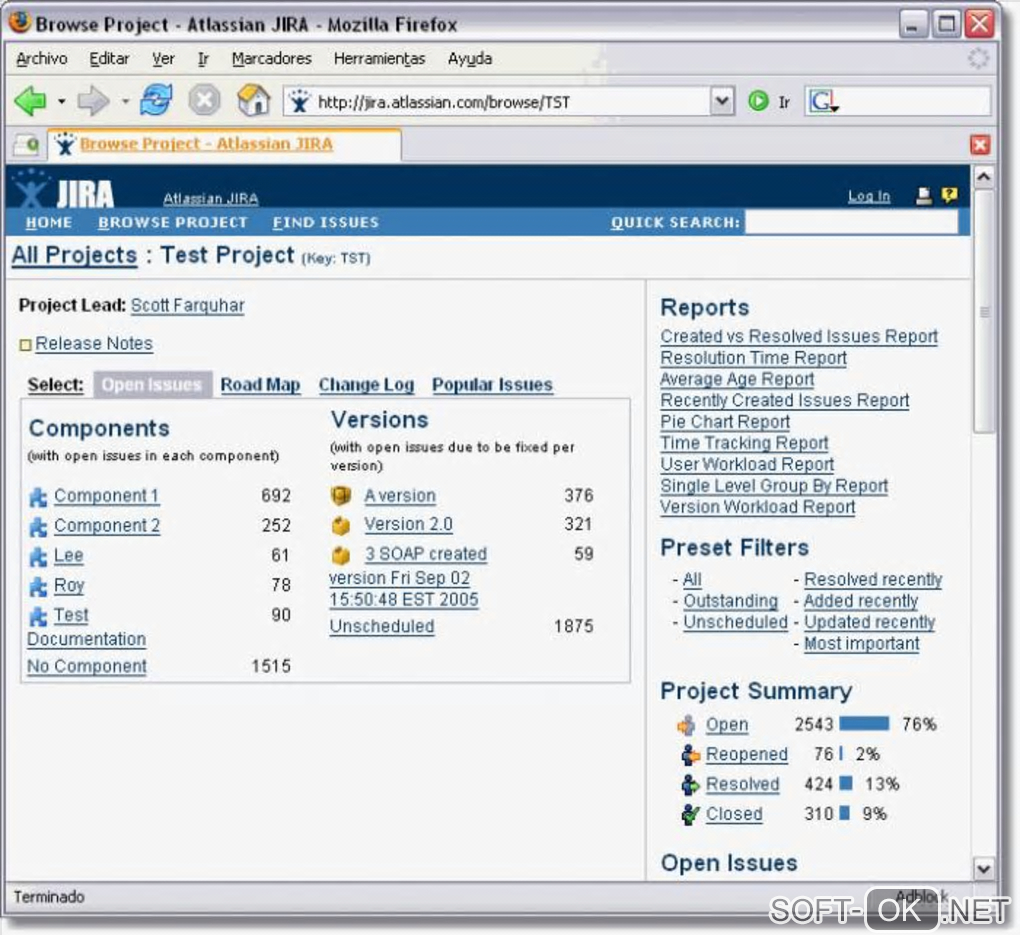Screen dimensions: 1020x935
Task: Open the Ayuda menu
Action: click(x=470, y=59)
